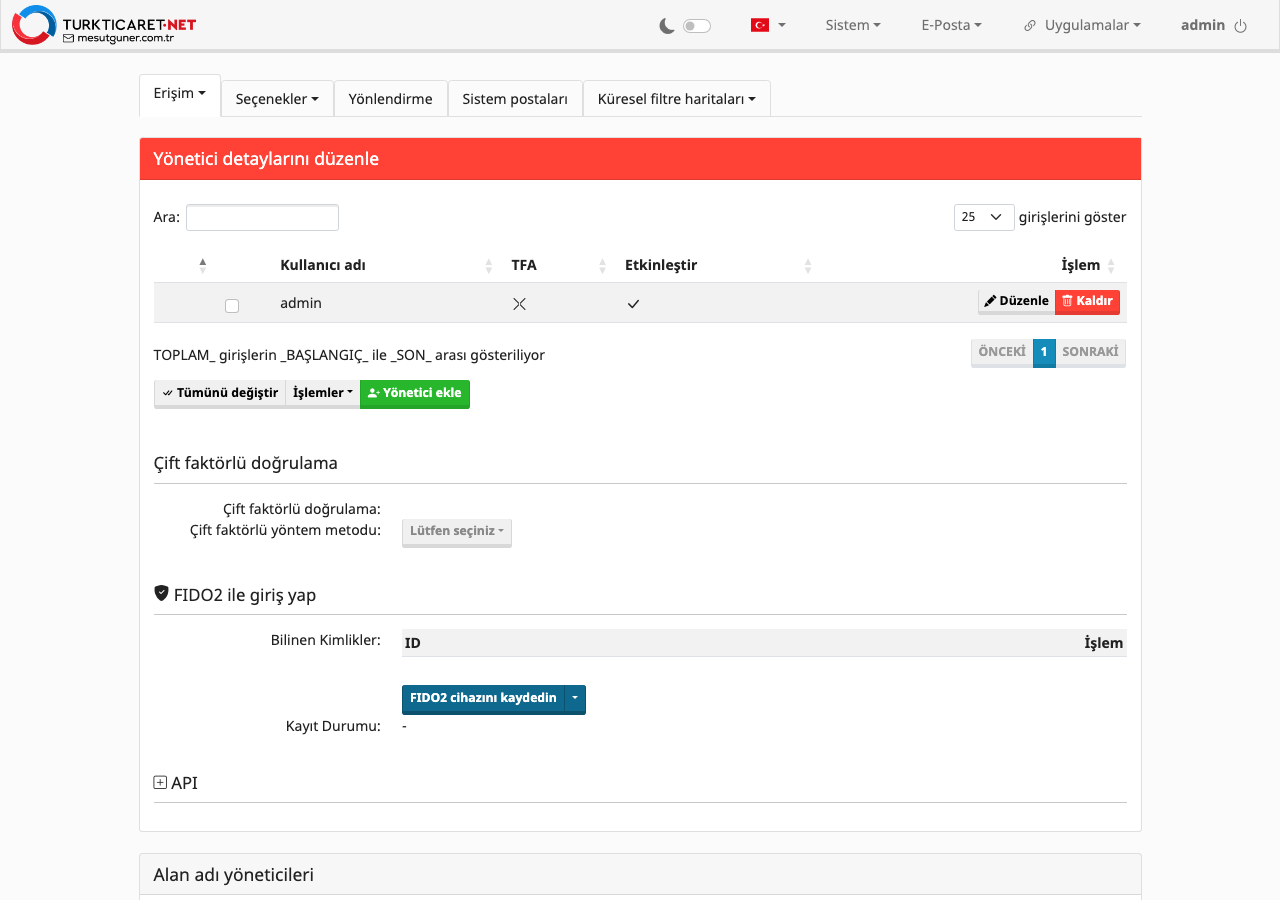Click FIDO2 cihazını kaydedin button

tap(483, 699)
